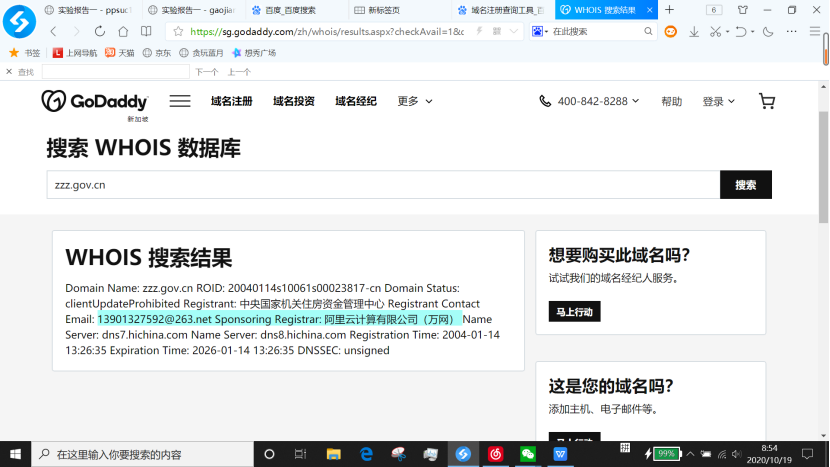Click the search magnifier in browser search box

pyautogui.click(x=648, y=31)
